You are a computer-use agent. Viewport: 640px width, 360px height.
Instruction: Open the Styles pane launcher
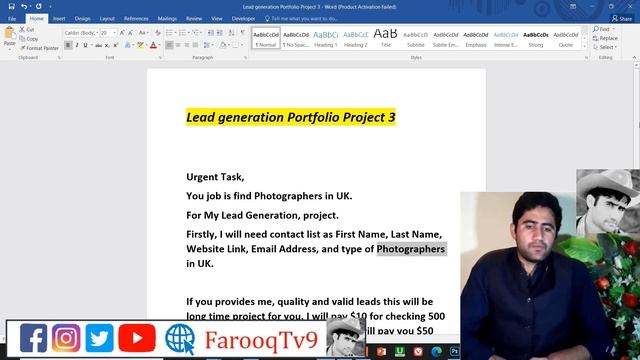(x=586, y=58)
